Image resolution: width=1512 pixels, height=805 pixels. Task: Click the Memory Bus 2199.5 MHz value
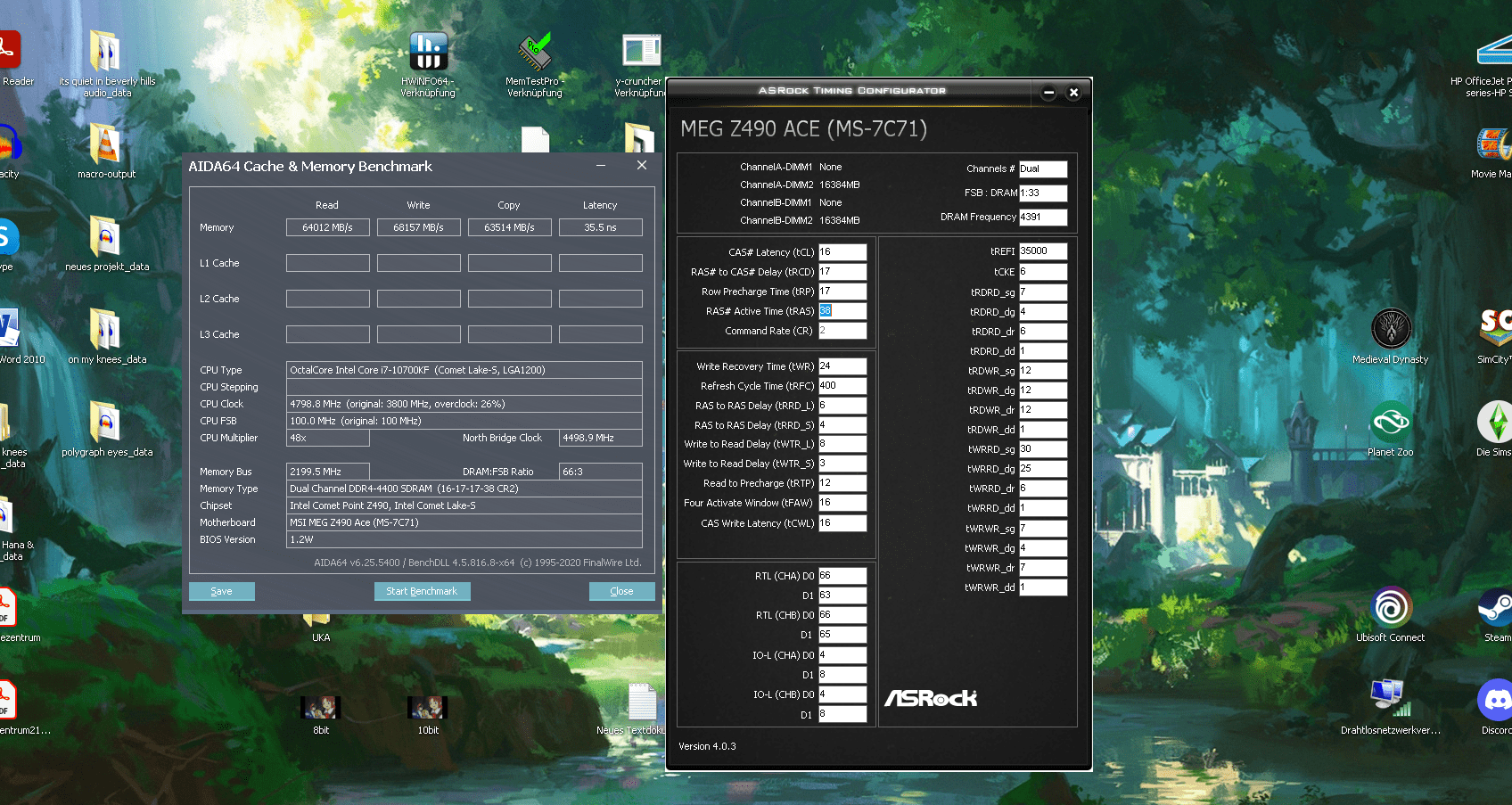[328, 472]
